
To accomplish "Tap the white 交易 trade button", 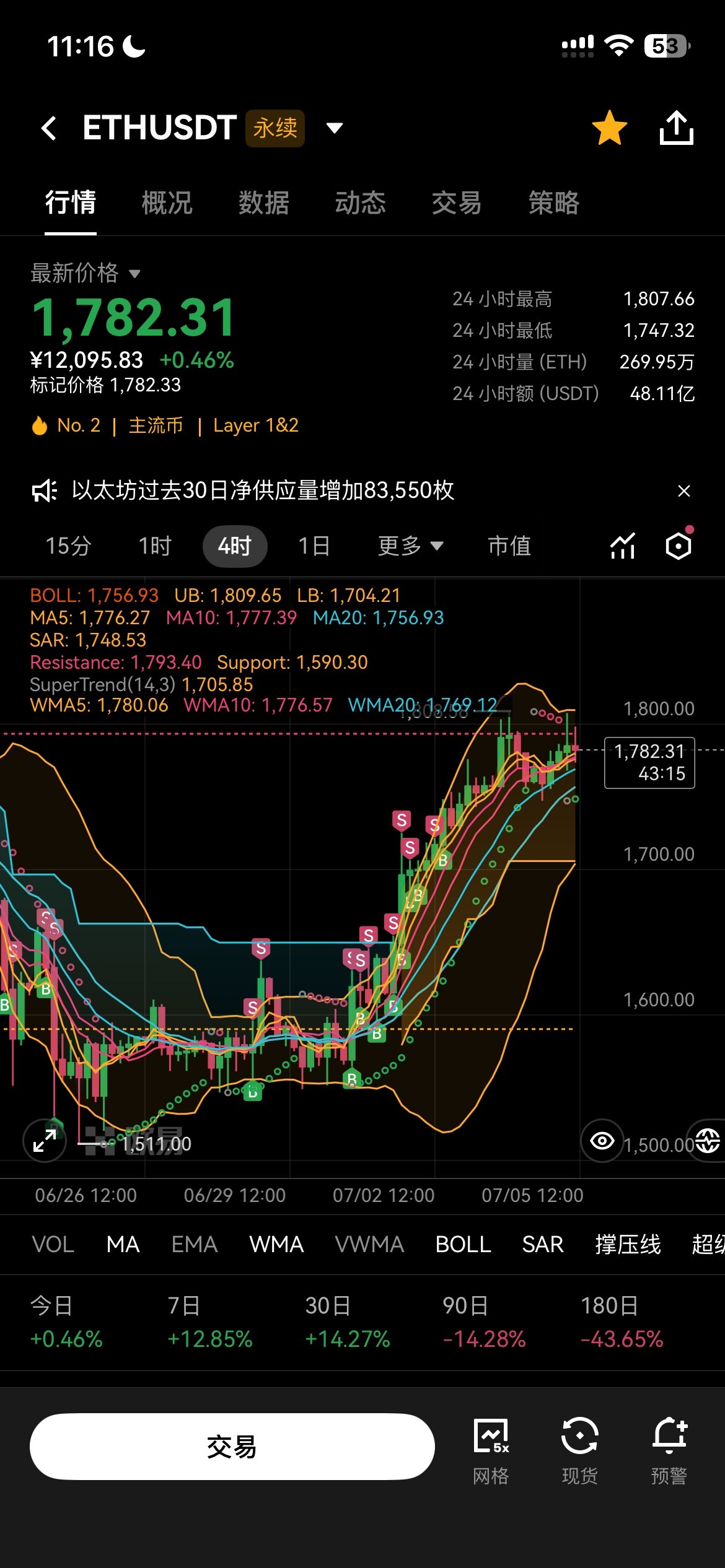I will [232, 1447].
